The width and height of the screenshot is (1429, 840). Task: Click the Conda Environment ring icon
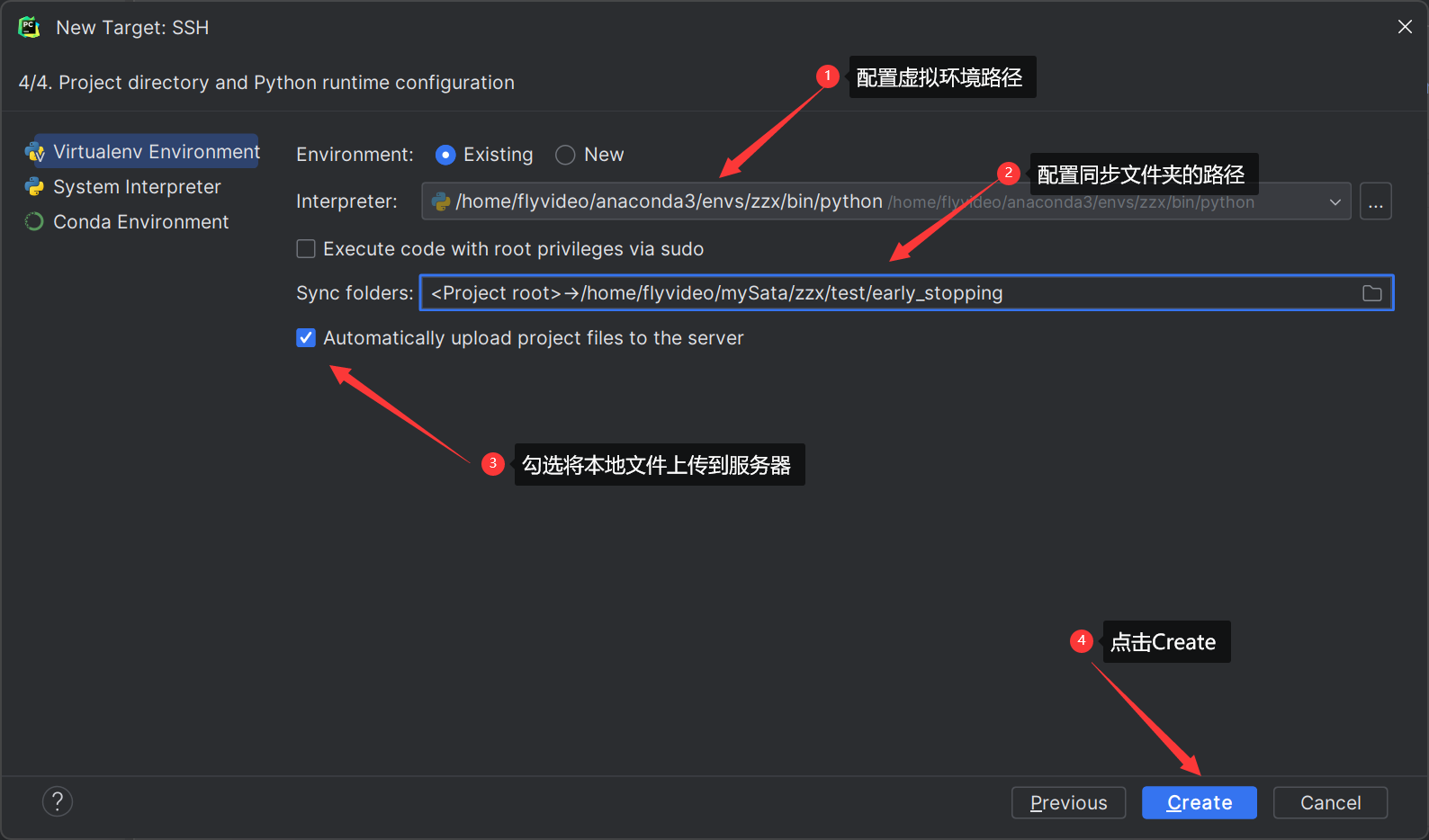point(34,221)
